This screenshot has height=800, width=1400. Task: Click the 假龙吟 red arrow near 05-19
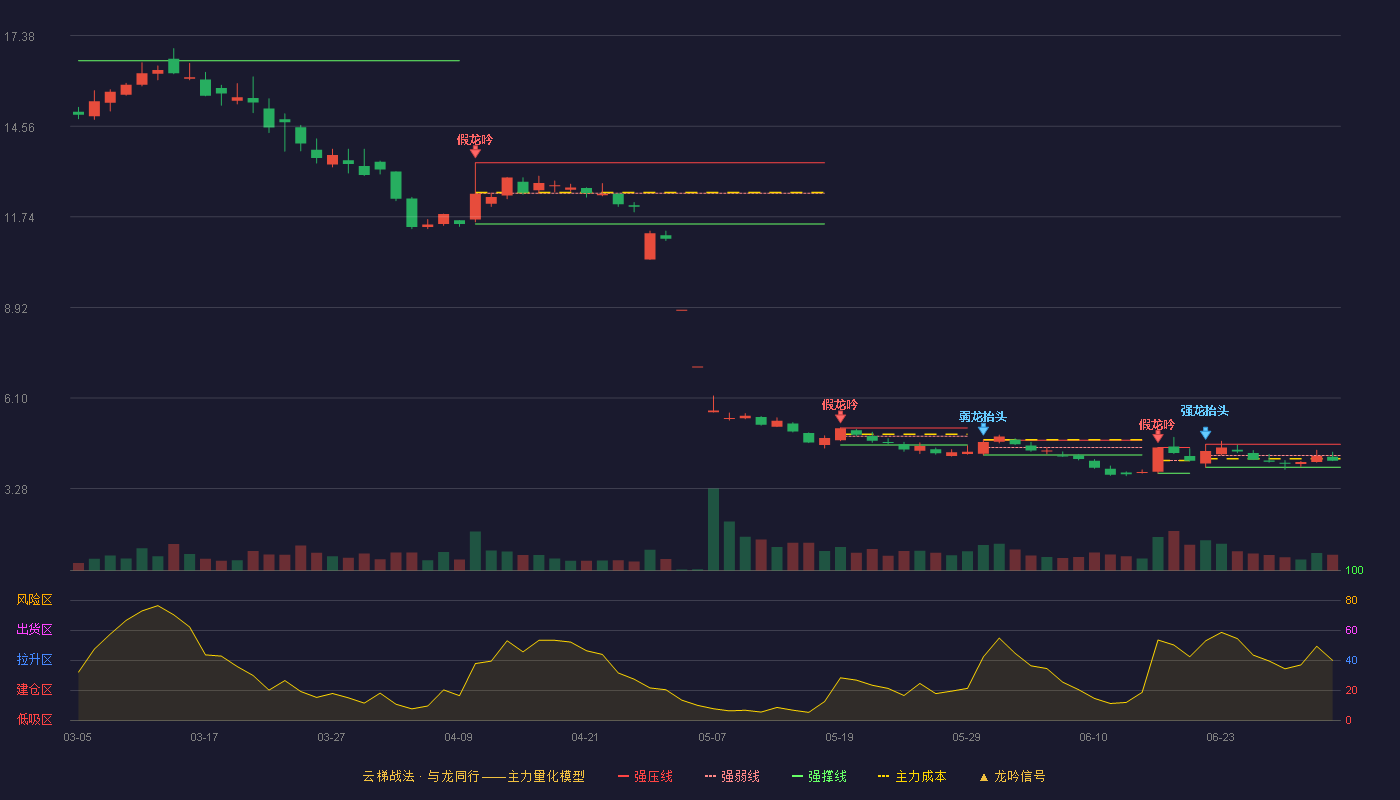(840, 417)
